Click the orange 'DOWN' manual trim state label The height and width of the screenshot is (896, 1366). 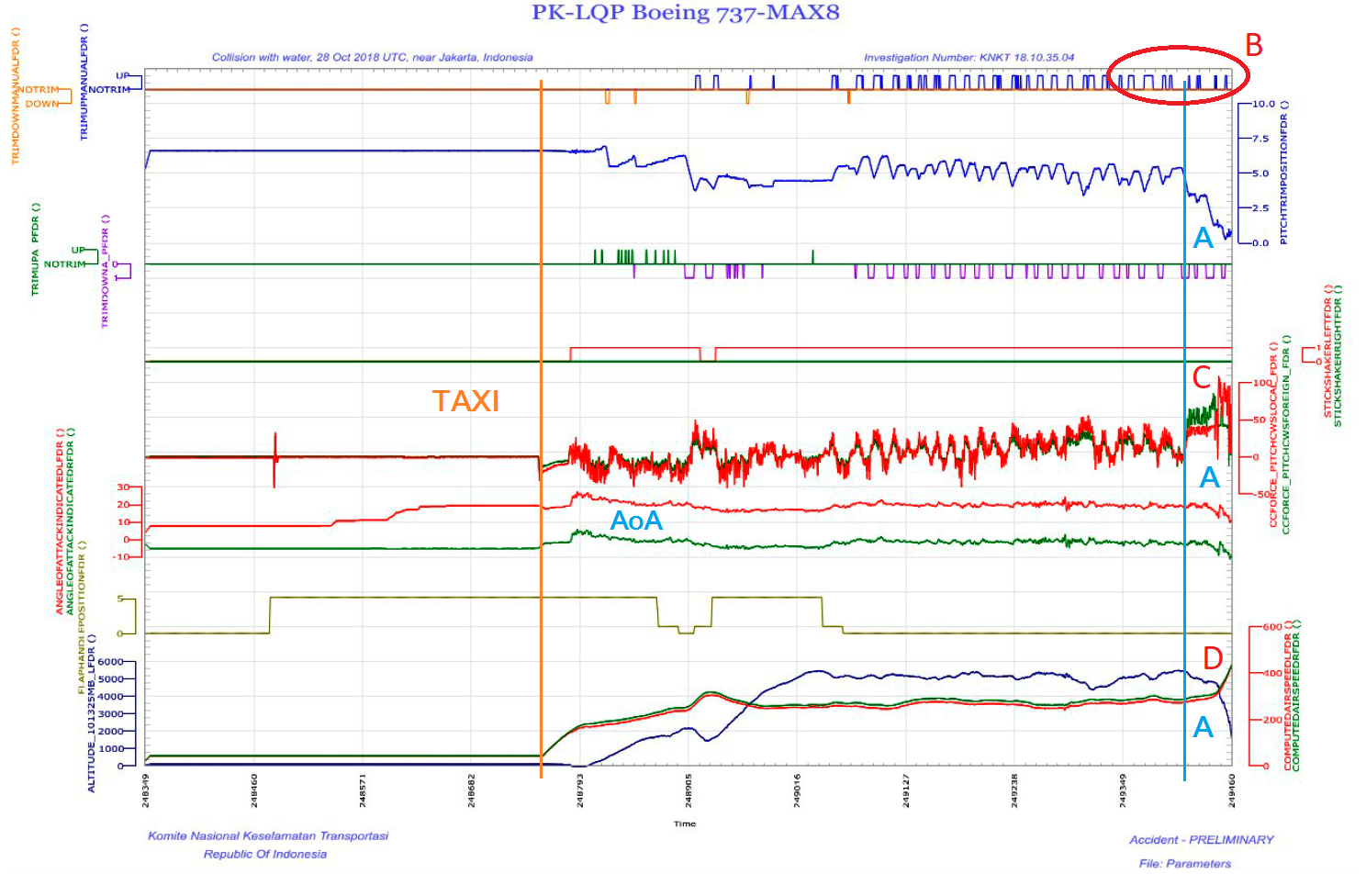[x=41, y=104]
